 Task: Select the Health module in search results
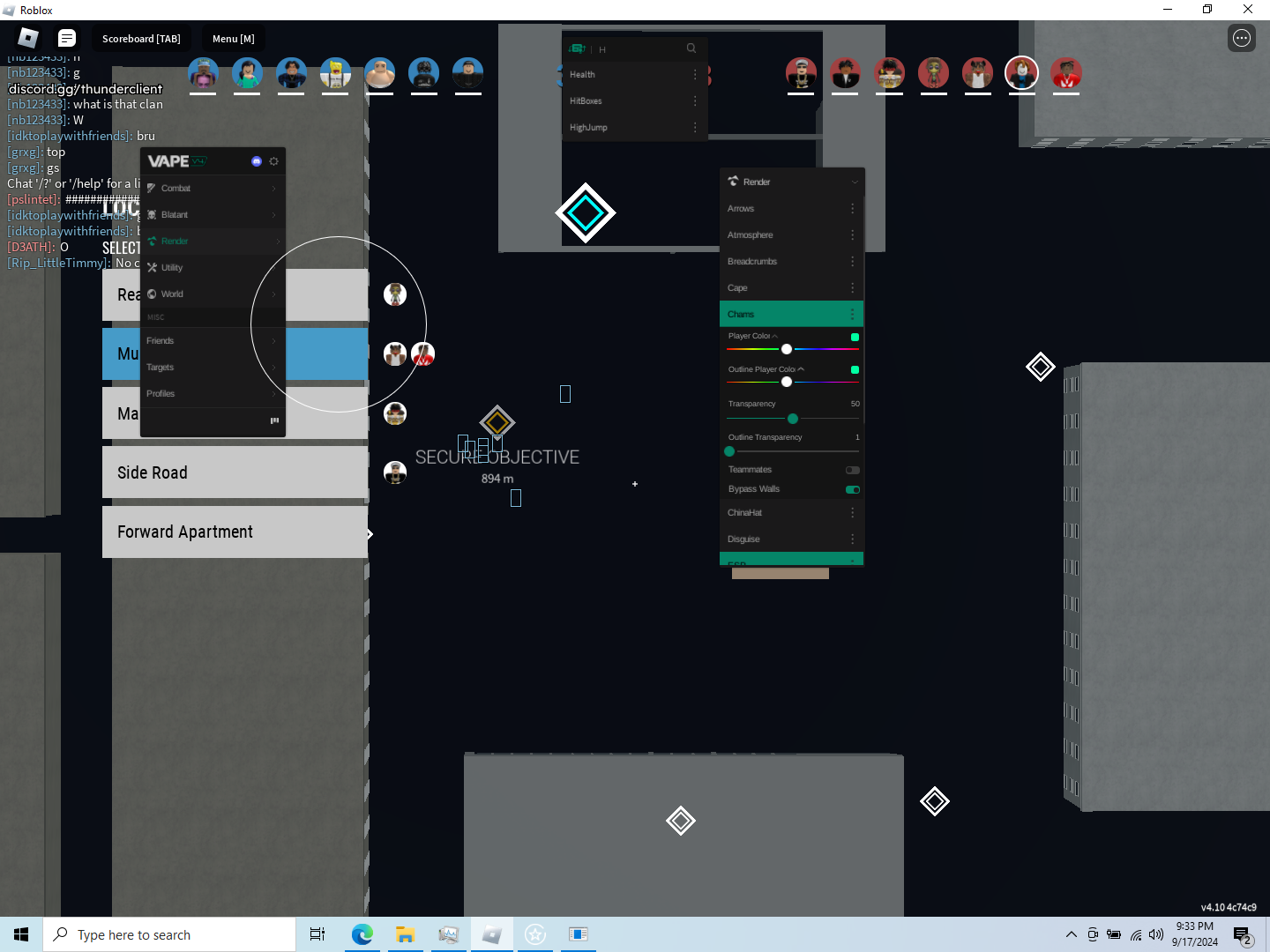click(633, 74)
